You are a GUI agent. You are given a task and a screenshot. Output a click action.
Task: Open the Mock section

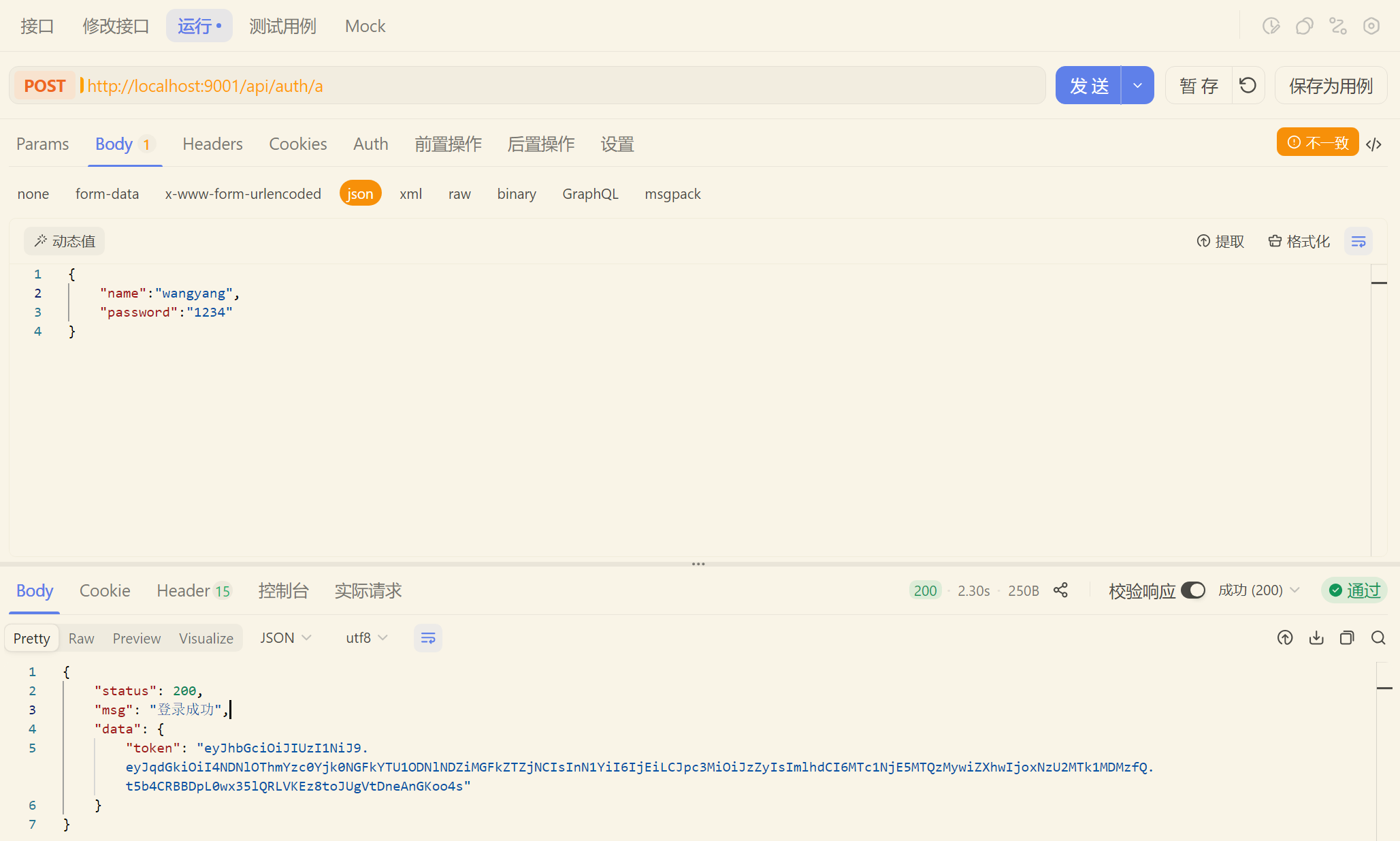click(x=365, y=26)
